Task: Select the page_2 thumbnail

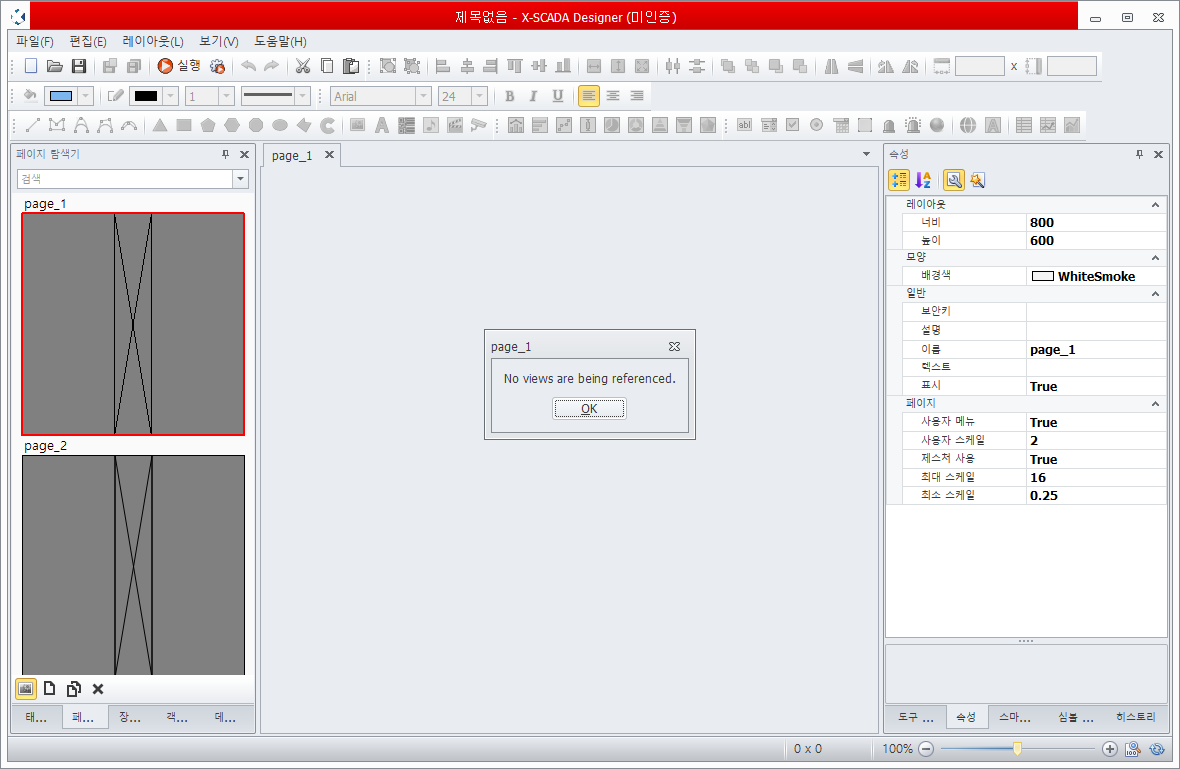Action: (x=133, y=565)
